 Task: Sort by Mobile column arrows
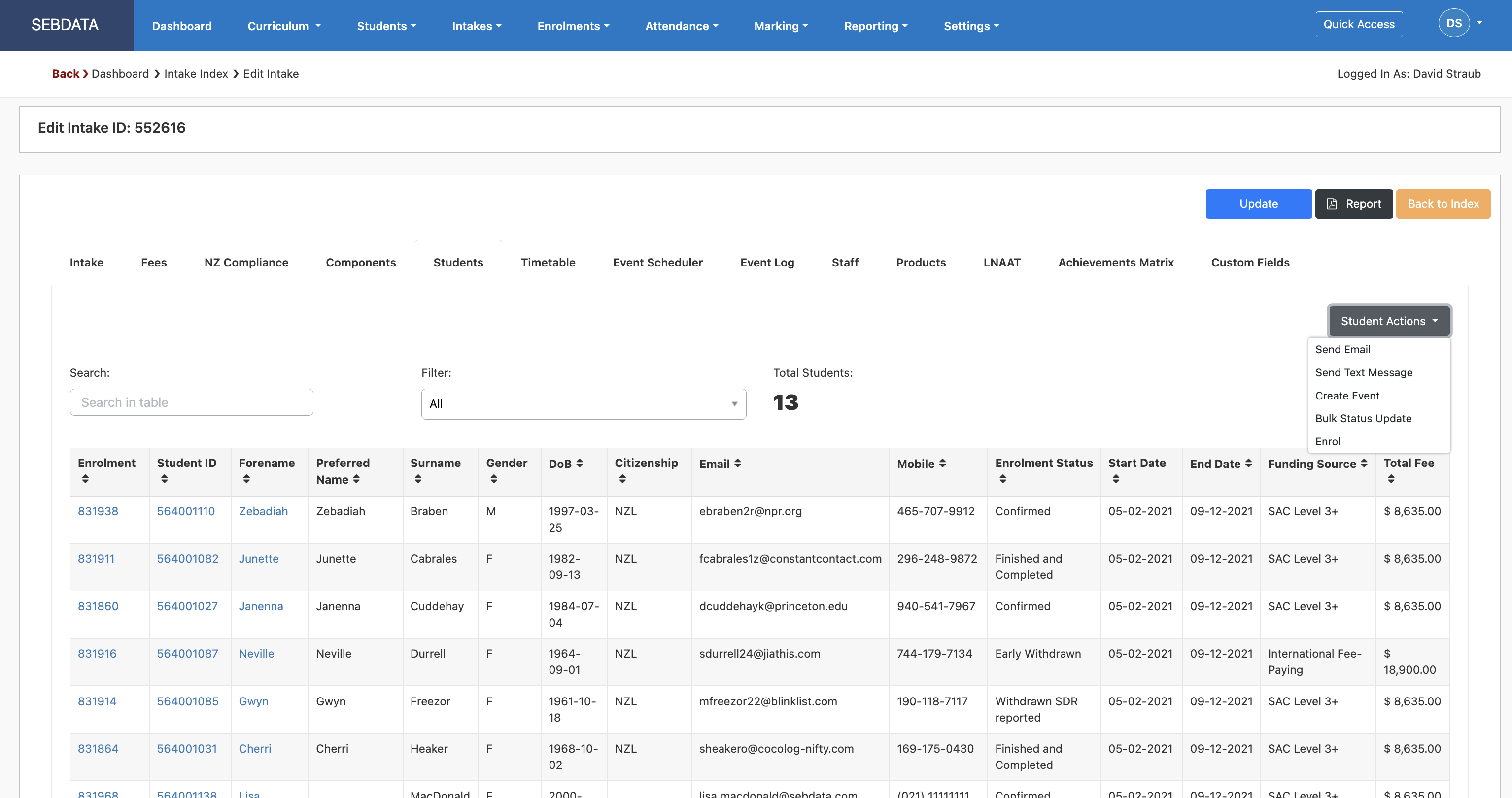(942, 463)
